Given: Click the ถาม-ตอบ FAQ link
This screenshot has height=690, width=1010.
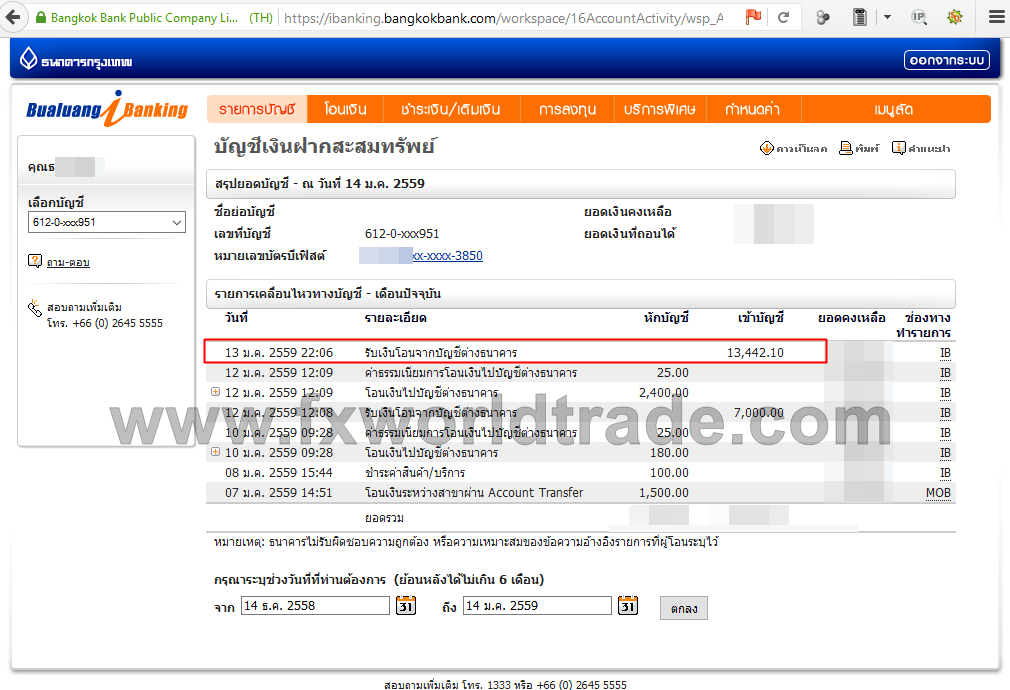Looking at the screenshot, I should pyautogui.click(x=68, y=262).
